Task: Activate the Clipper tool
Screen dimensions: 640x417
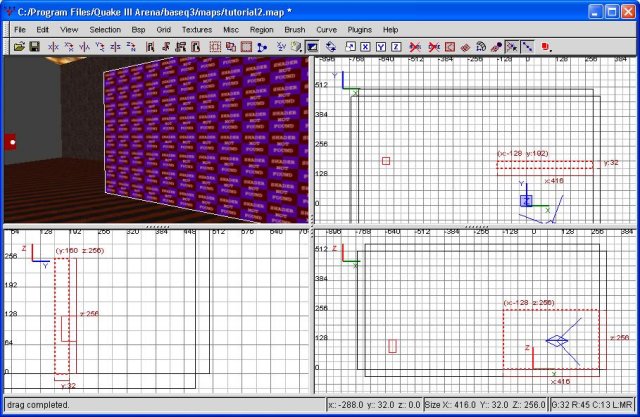Action: point(262,47)
